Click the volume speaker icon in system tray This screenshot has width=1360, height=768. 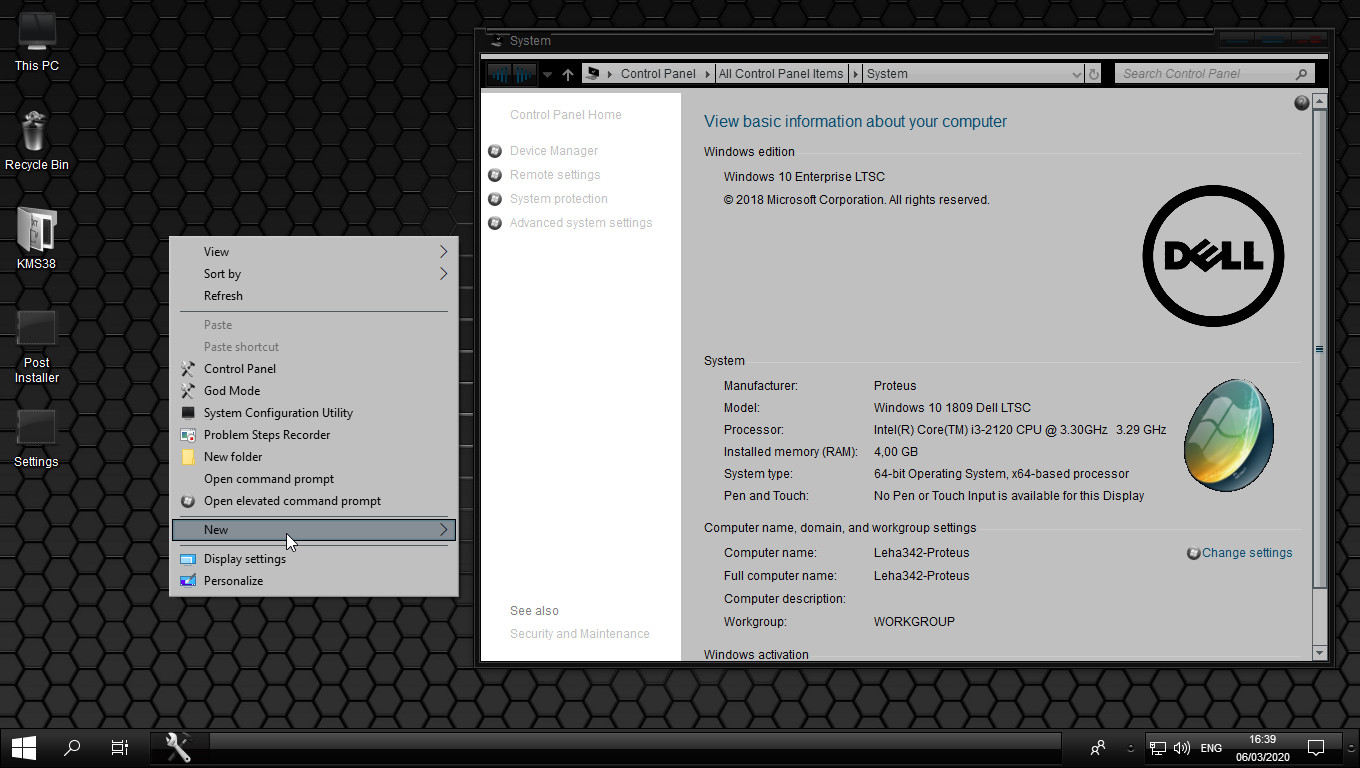coord(1182,747)
